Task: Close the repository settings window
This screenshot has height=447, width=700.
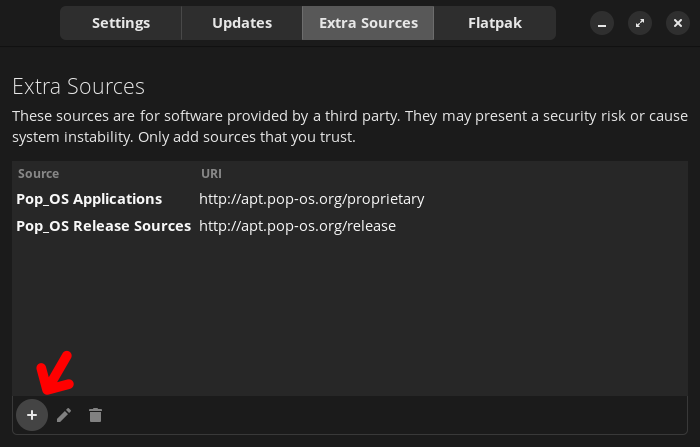Action: [678, 23]
